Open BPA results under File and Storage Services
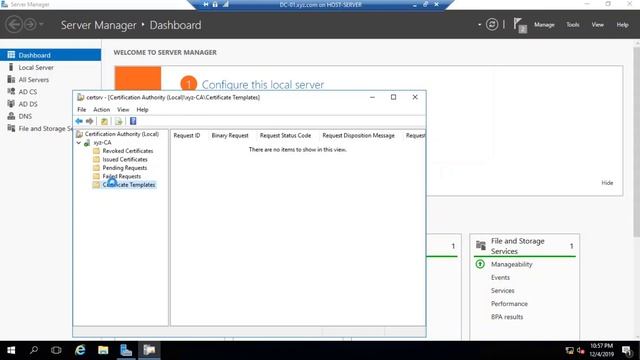 click(x=507, y=317)
